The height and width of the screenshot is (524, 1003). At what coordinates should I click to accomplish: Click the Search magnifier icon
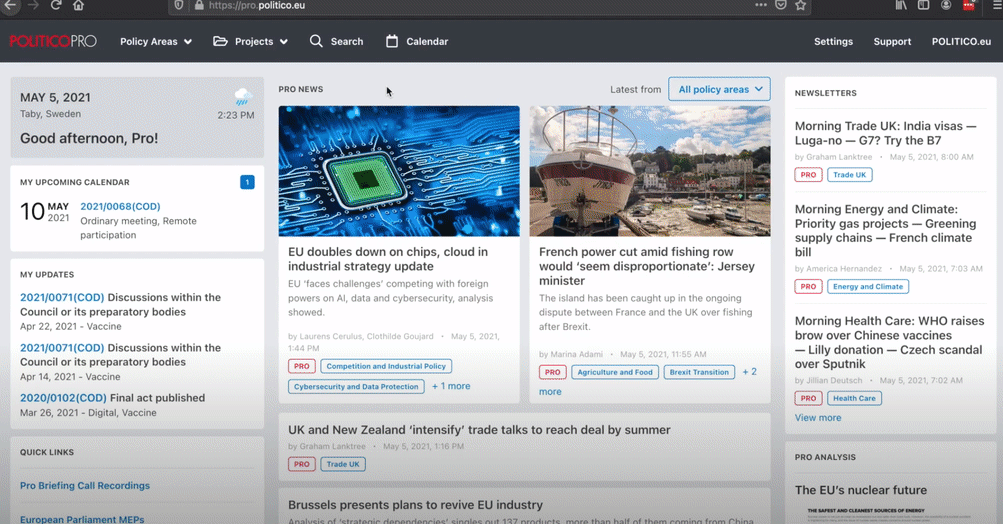pyautogui.click(x=316, y=41)
